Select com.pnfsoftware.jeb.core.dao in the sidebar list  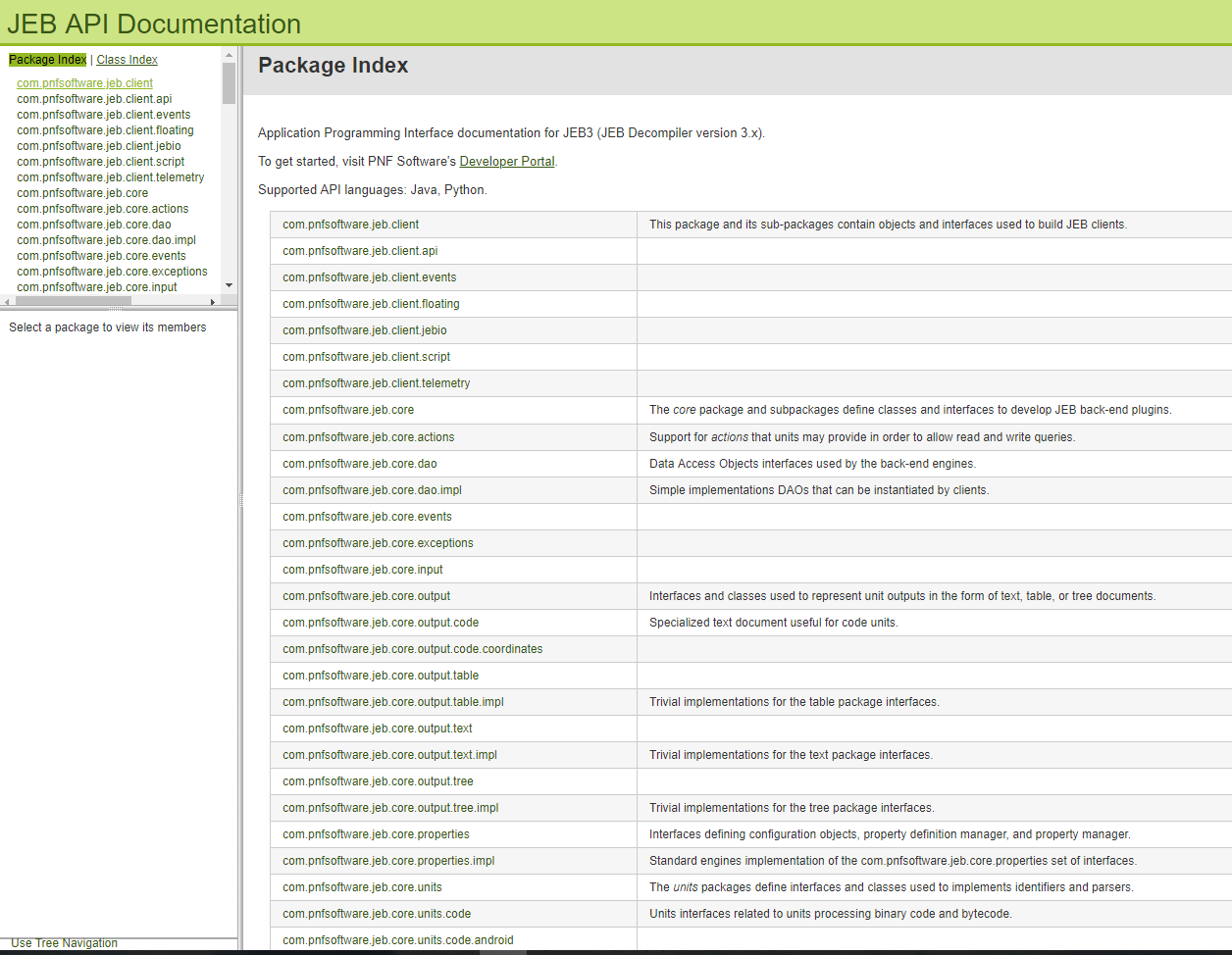coord(94,225)
